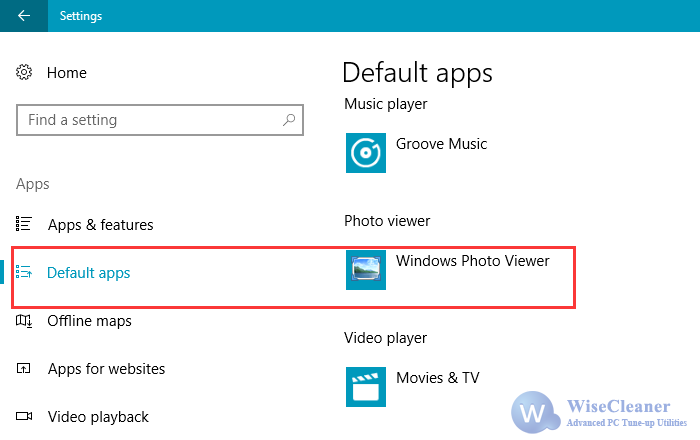The width and height of the screenshot is (700, 440).
Task: Open the Home settings page
Action: point(67,73)
